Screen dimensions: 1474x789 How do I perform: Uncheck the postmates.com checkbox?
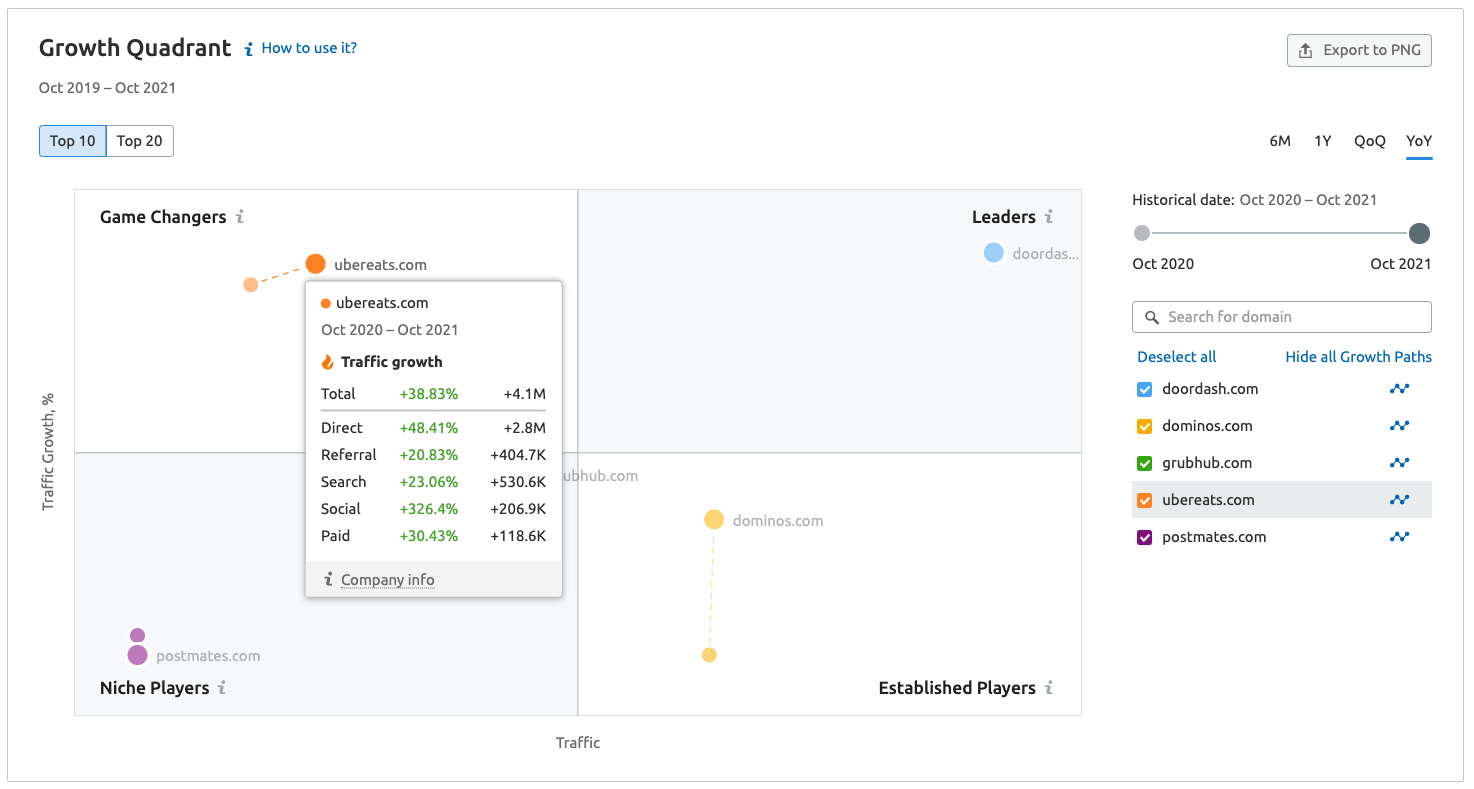tap(1145, 537)
